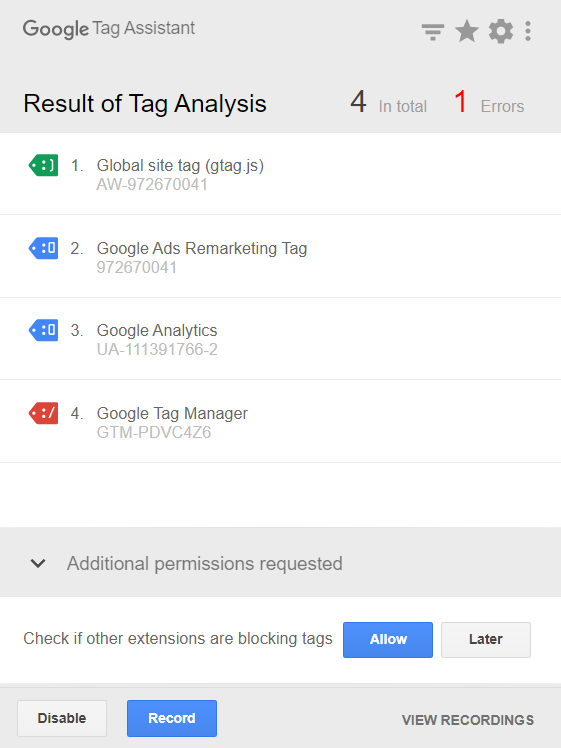Open the filter icon in header

[433, 31]
